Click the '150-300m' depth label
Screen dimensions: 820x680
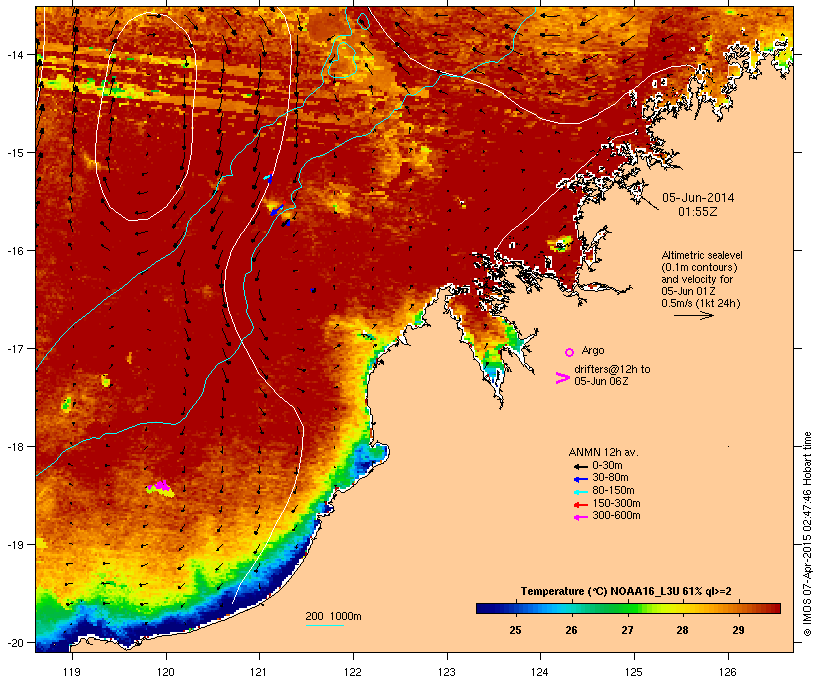(616, 503)
